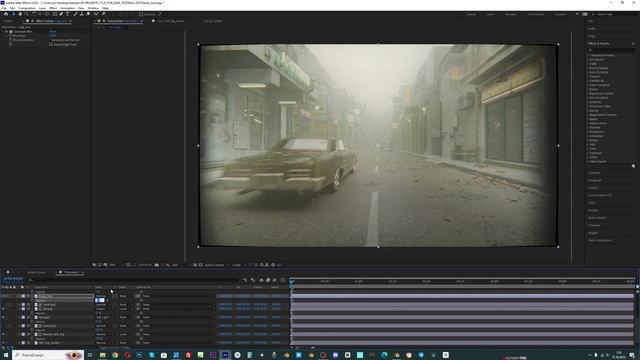640x360 pixels.
Task: Switch to the Small Screen workspace
Action: click(536, 14)
